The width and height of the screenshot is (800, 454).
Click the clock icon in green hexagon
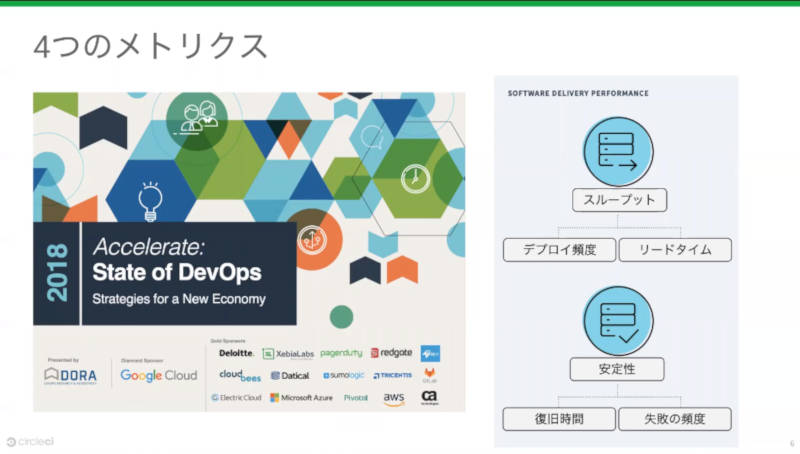point(415,179)
